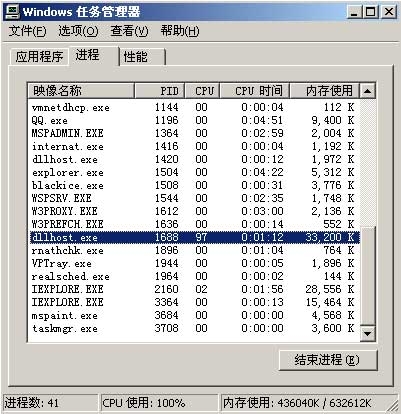
Task: Open the 帮助(H) menu
Action: point(180,31)
